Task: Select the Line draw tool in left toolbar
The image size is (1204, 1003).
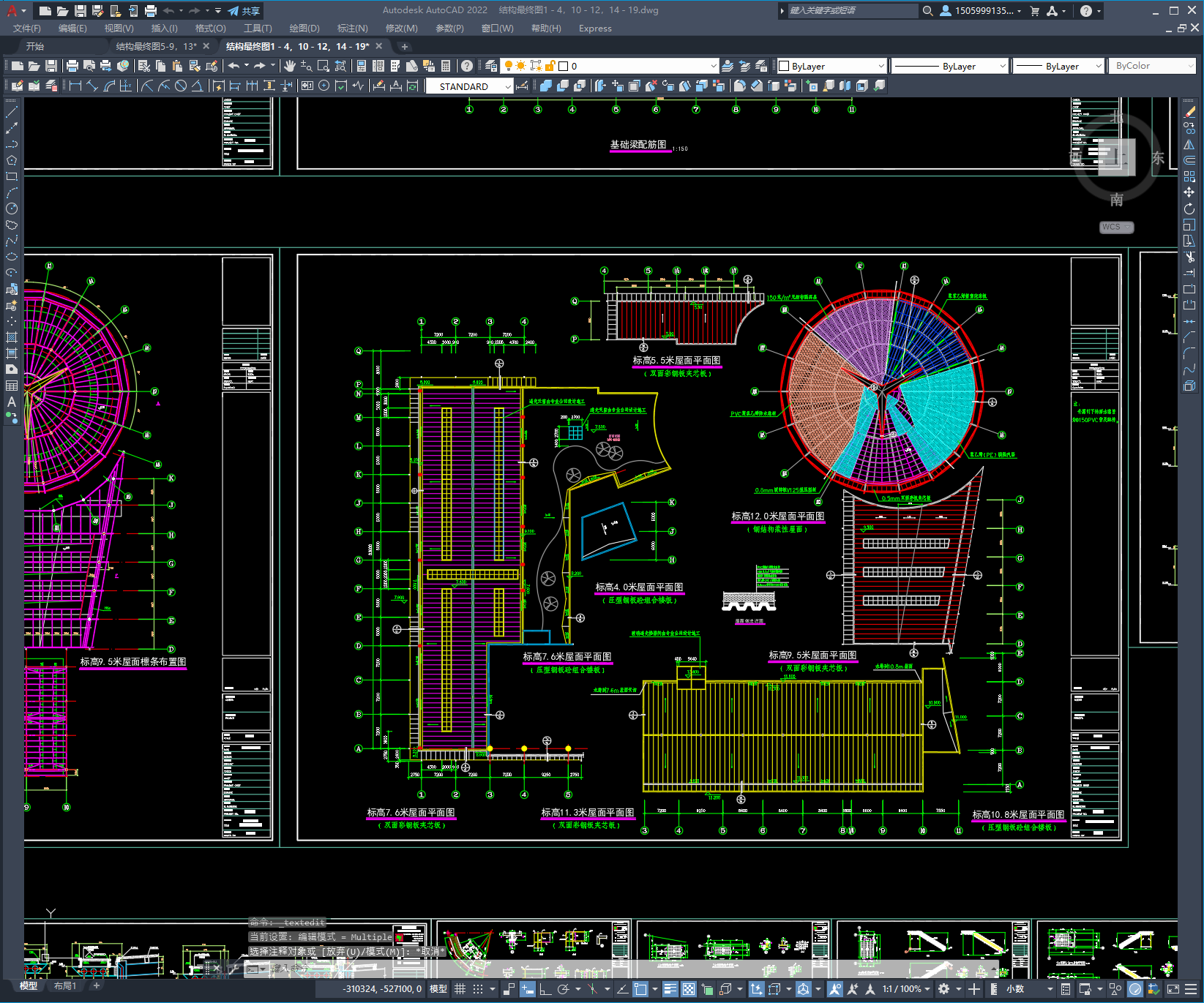Action: (x=12, y=112)
